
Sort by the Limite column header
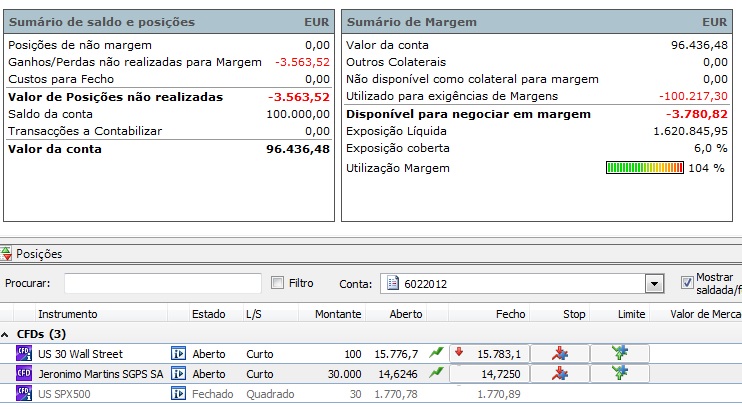[x=631, y=314]
